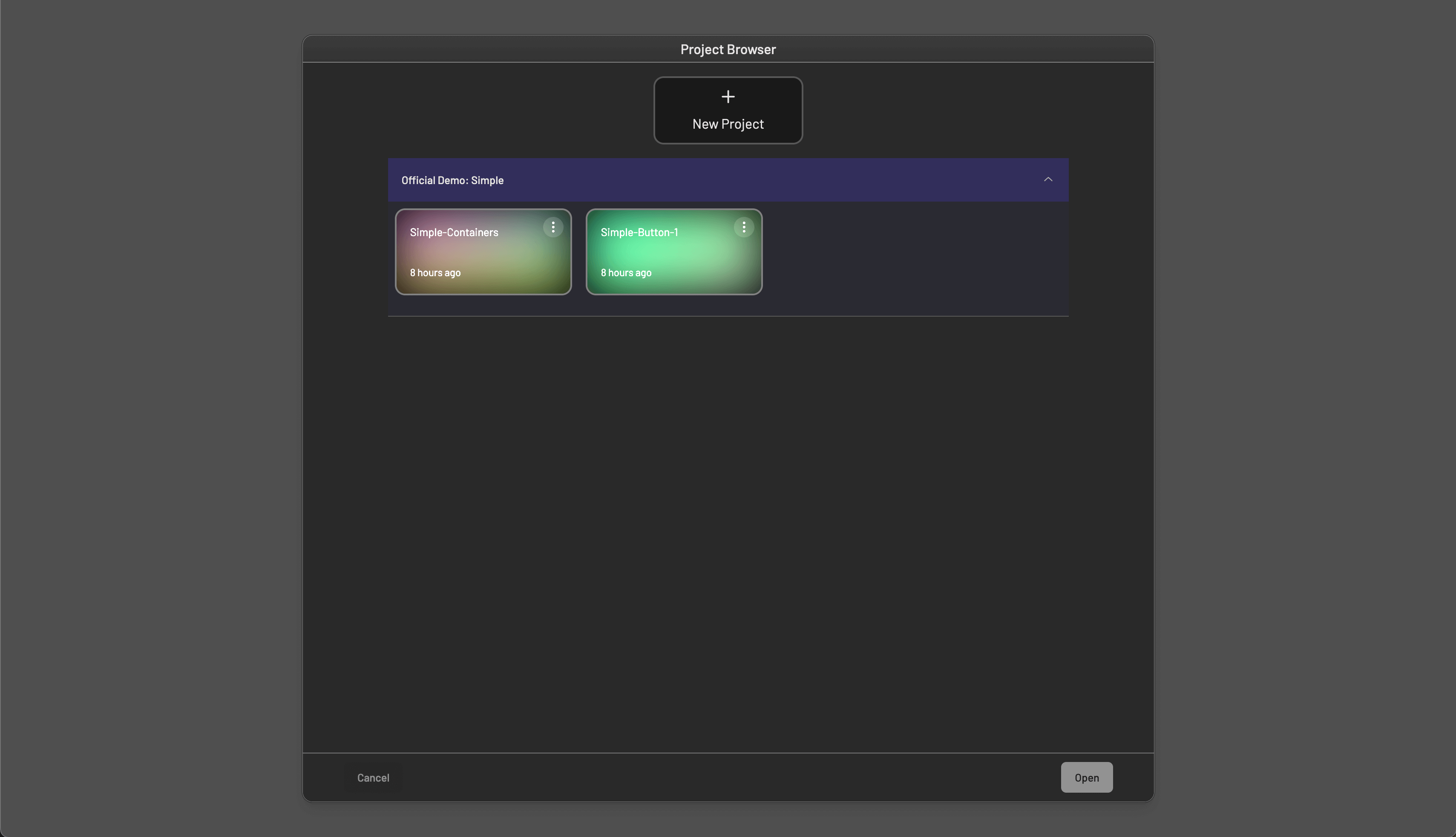Click the Simple-Button-1 title text
Screen dimensions: 1456x837
point(639,232)
